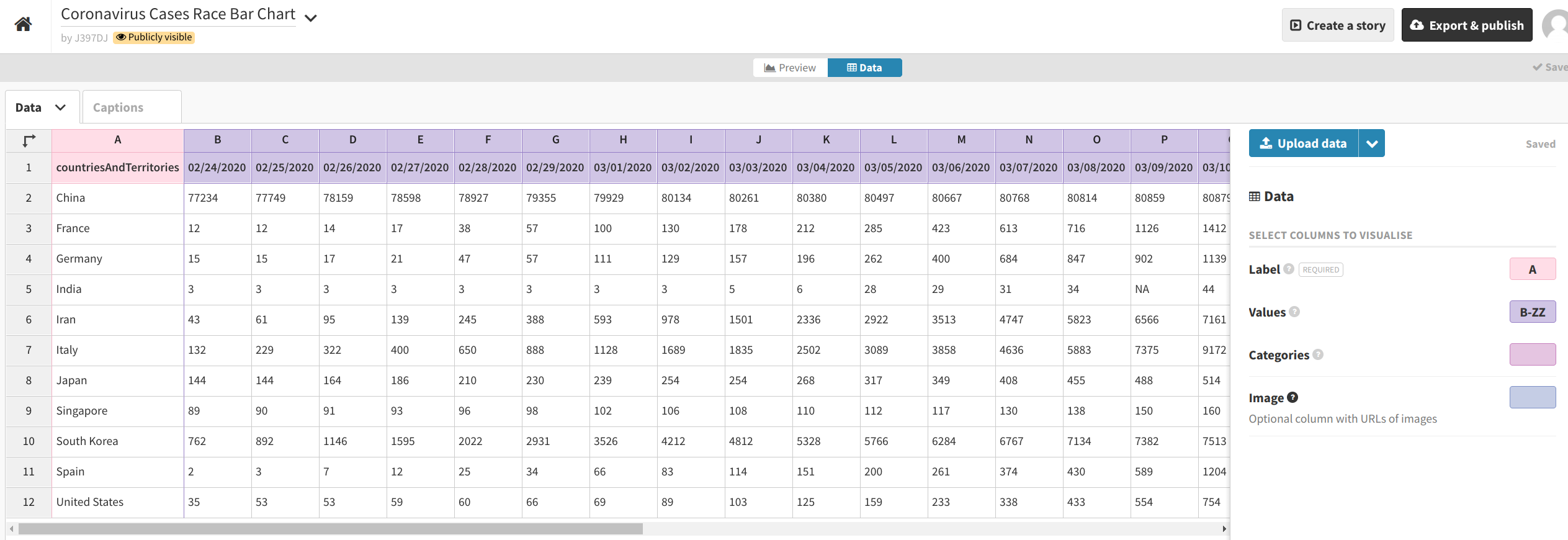Open the user profile avatar
The height and width of the screenshot is (540, 1568).
pyautogui.click(x=1556, y=25)
